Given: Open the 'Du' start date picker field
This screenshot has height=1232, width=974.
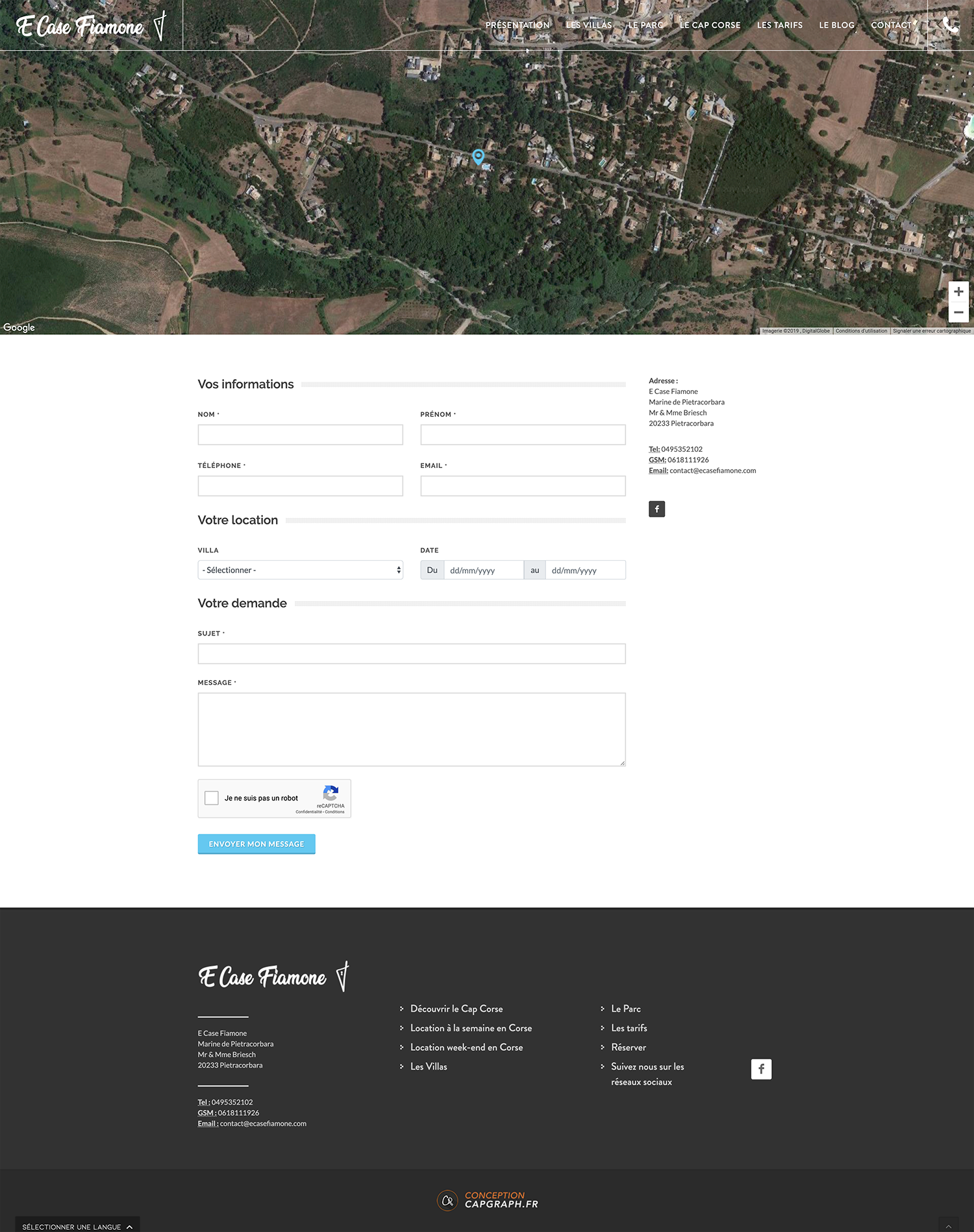Looking at the screenshot, I should coord(483,570).
